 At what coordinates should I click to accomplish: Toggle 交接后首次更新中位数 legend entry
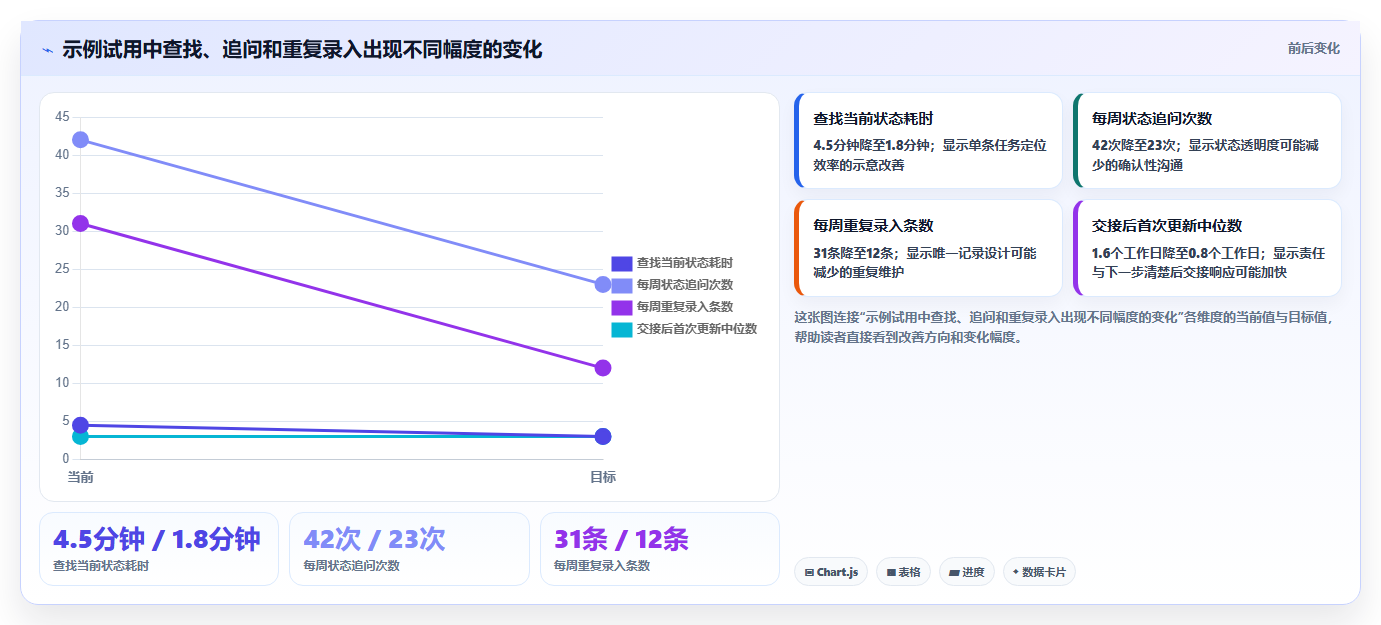[x=684, y=329]
